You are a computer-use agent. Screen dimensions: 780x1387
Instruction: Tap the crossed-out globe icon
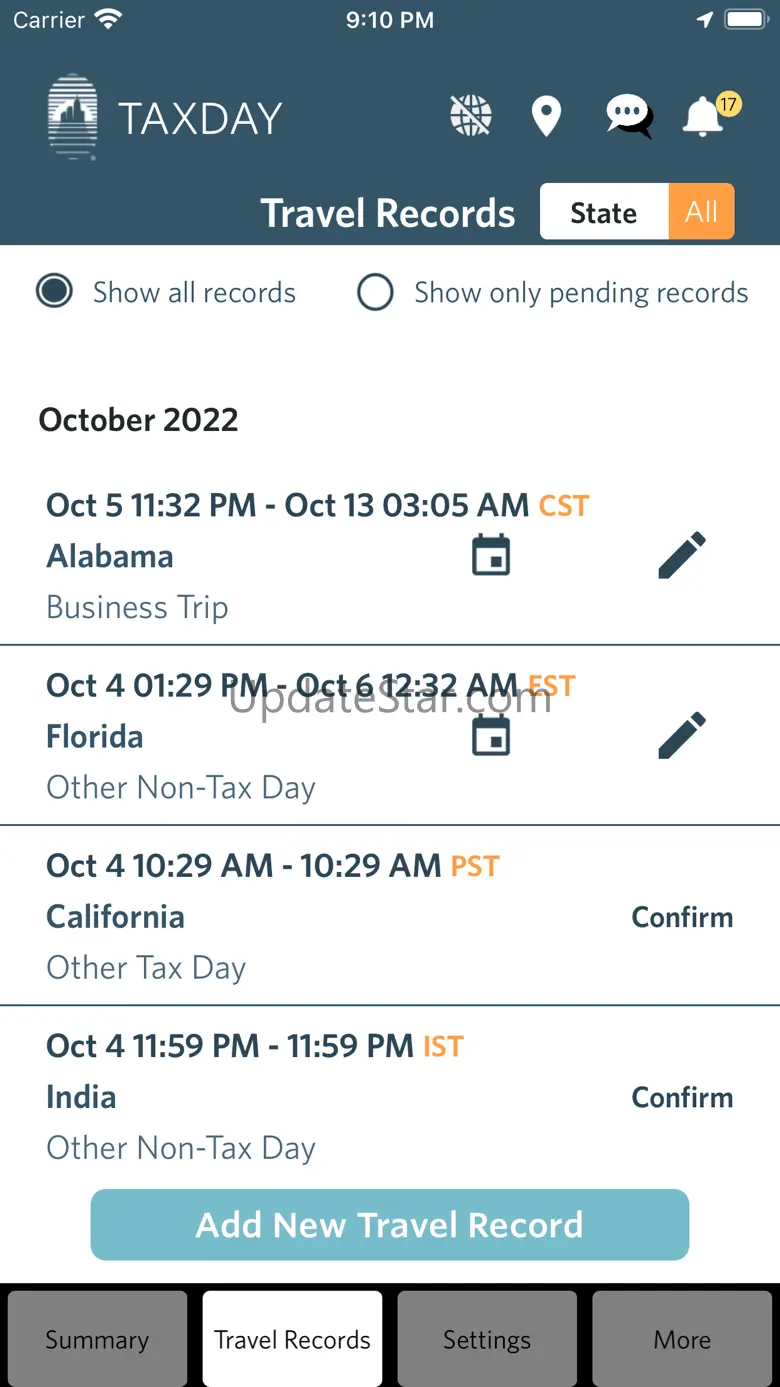pos(471,117)
